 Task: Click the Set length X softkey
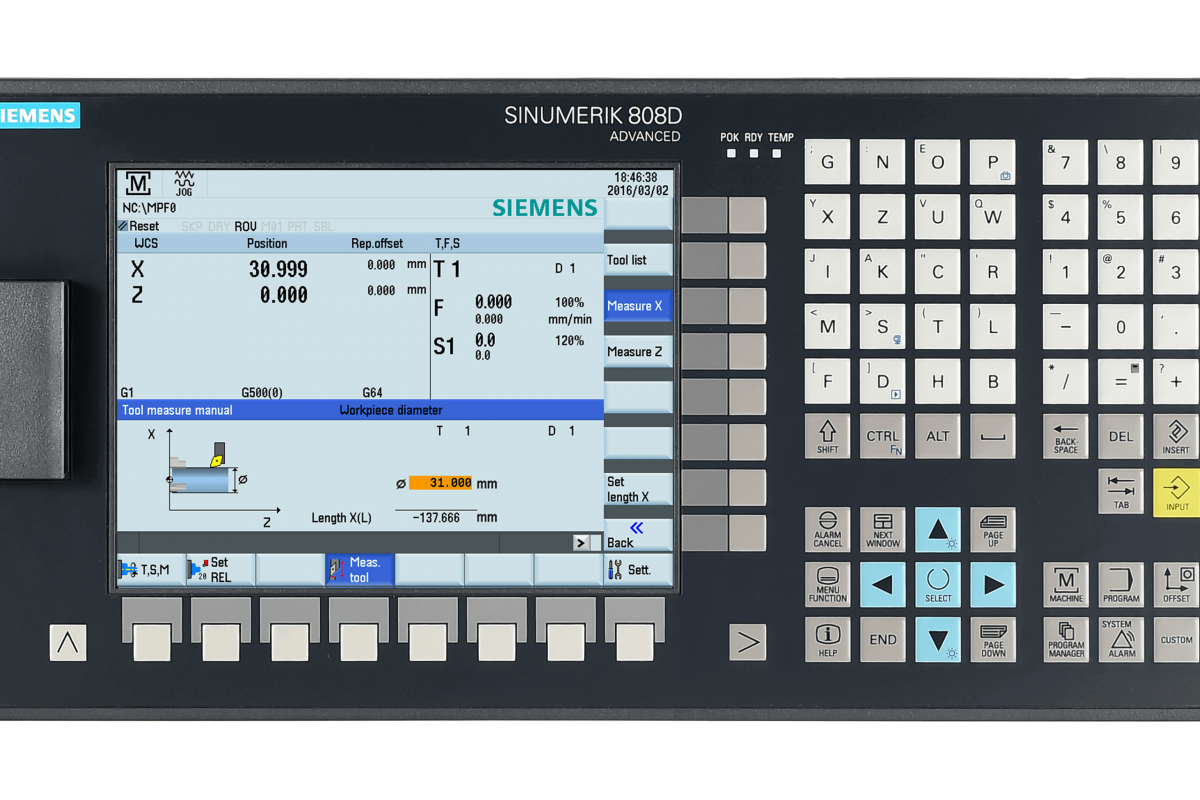click(637, 489)
